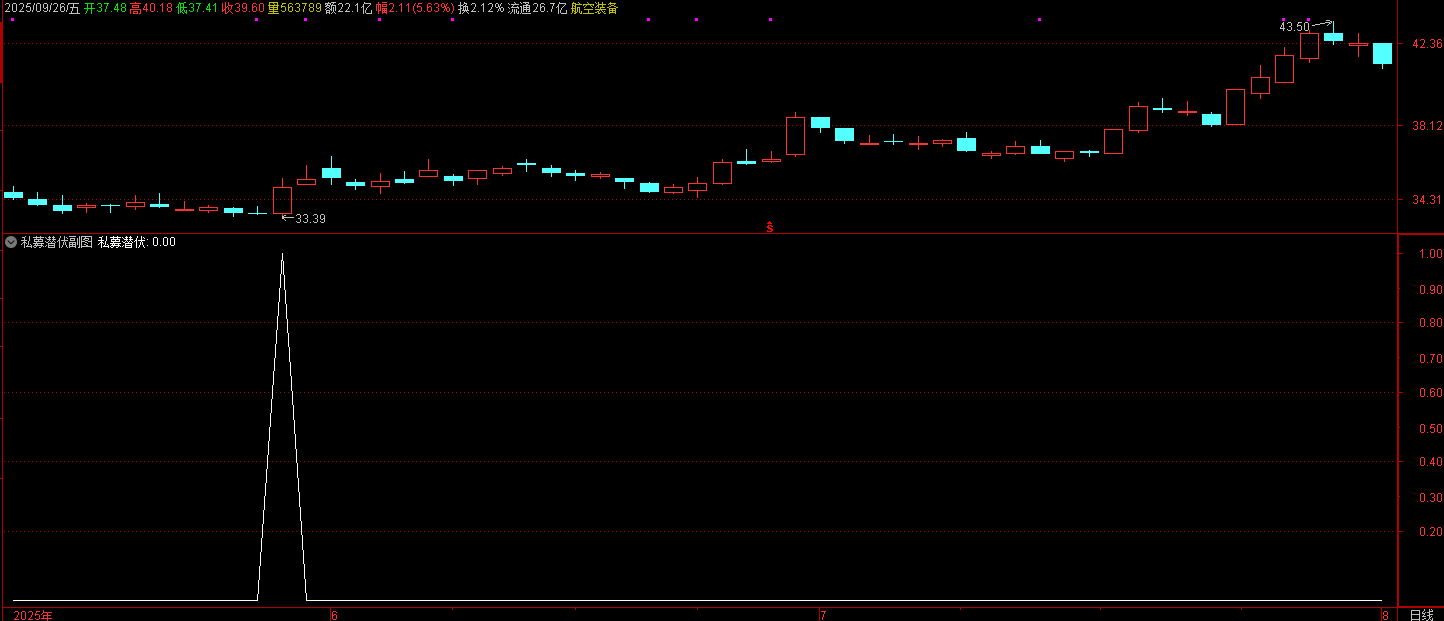1444x621 pixels.
Task: Collapse the 私募潜伏副图 indicator panel arrow
Action: 11,242
